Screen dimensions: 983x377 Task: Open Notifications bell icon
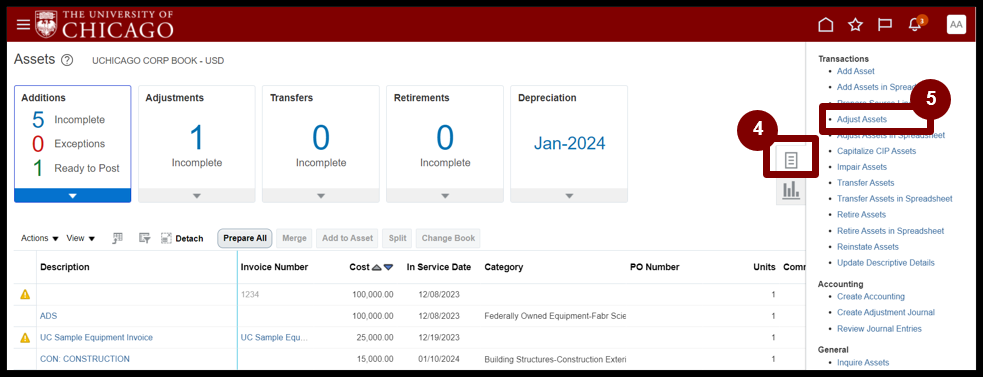[x=915, y=24]
